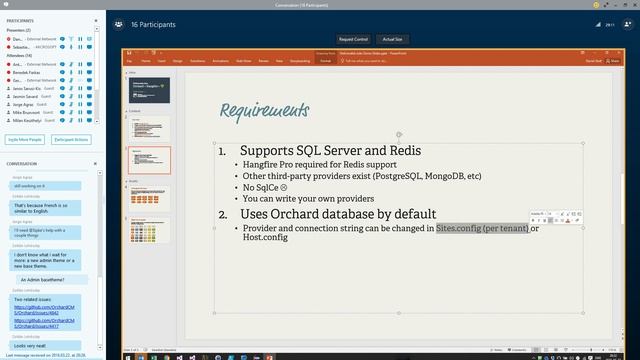Image resolution: width=640 pixels, height=360 pixels.
Task: Select slide 1 thumbnail with dark background
Action: pos(149,90)
